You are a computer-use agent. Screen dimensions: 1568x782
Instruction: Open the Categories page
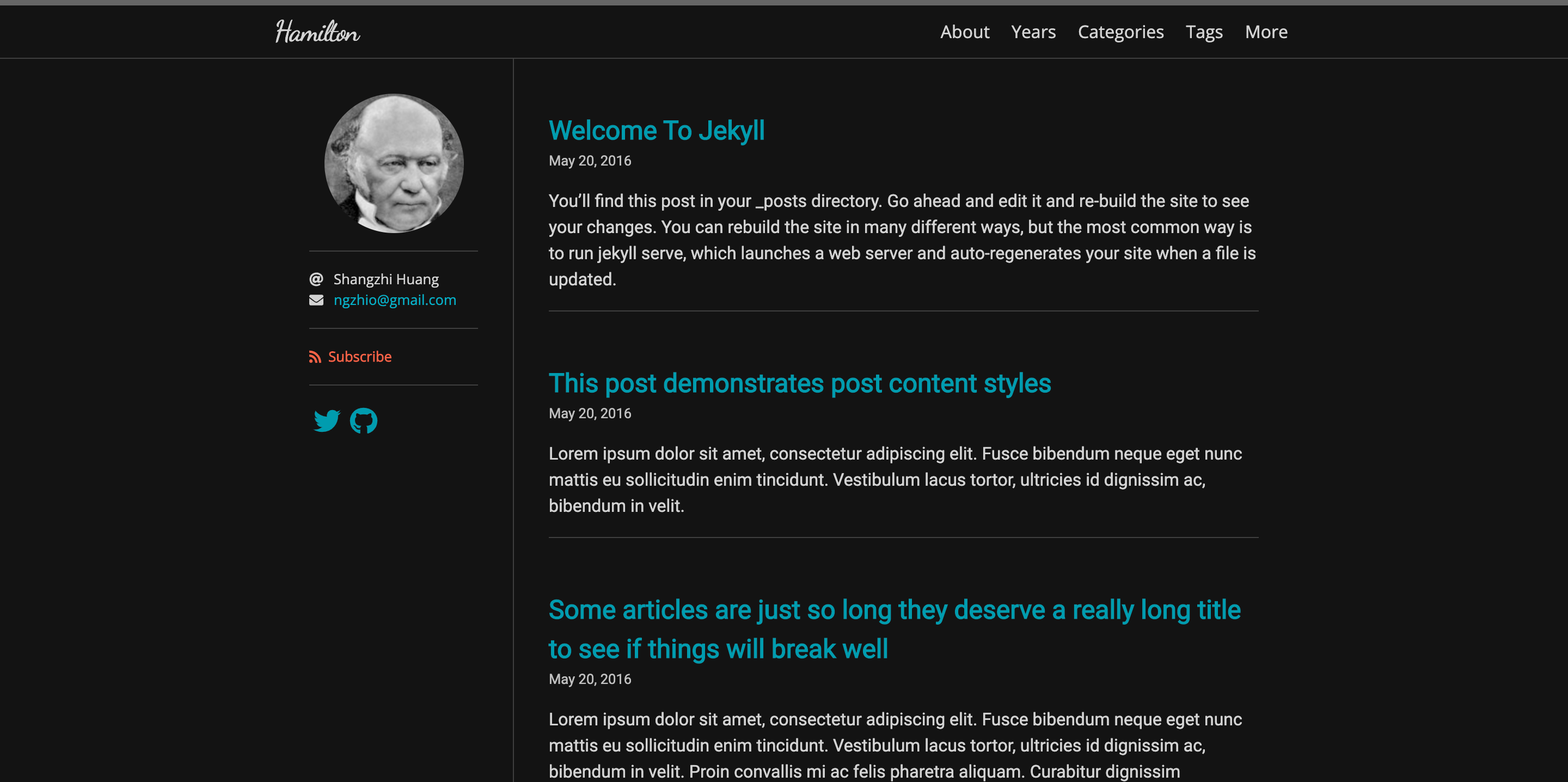(x=1120, y=32)
